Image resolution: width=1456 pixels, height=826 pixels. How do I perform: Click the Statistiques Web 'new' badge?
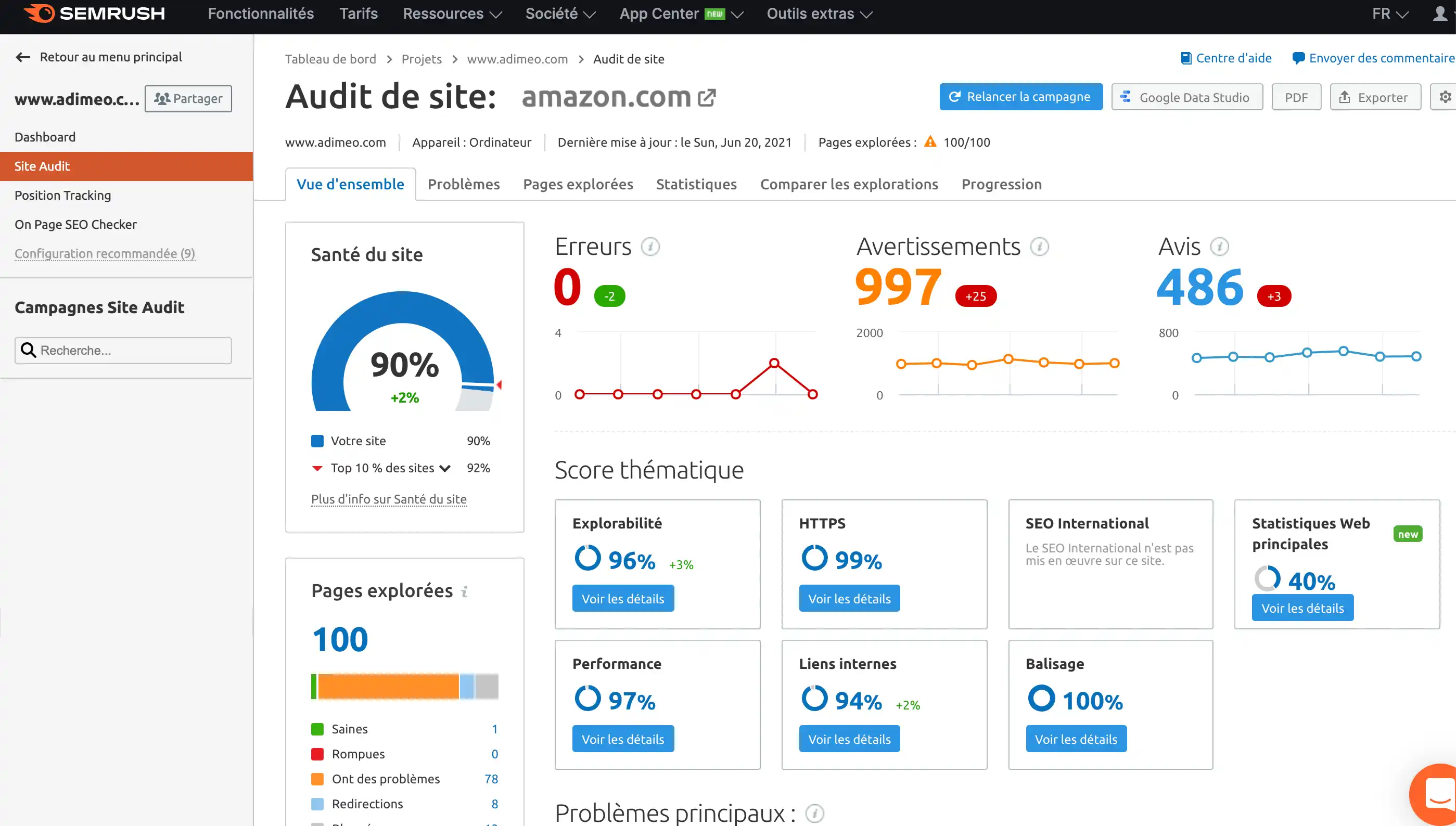1408,534
